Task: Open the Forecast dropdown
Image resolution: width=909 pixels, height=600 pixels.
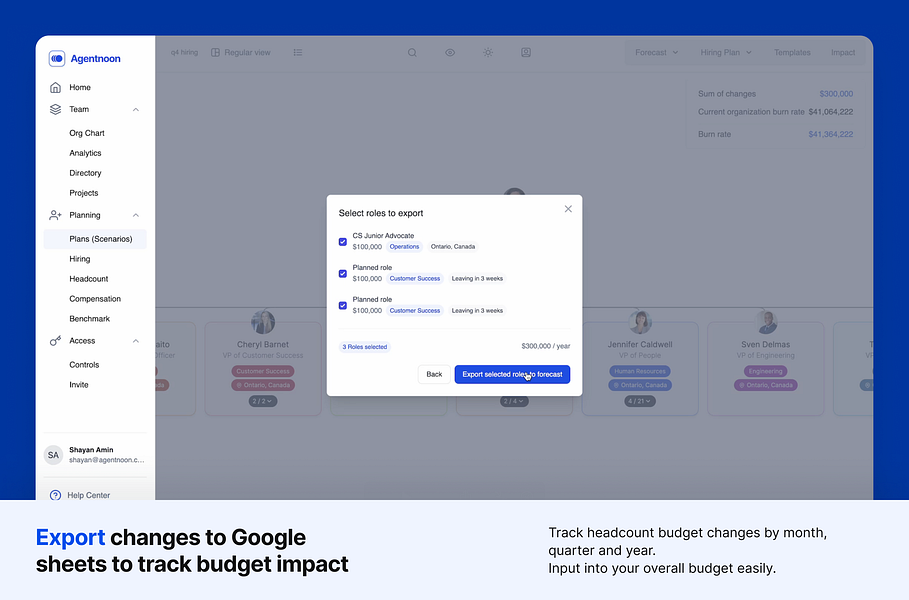Action: pyautogui.click(x=656, y=53)
